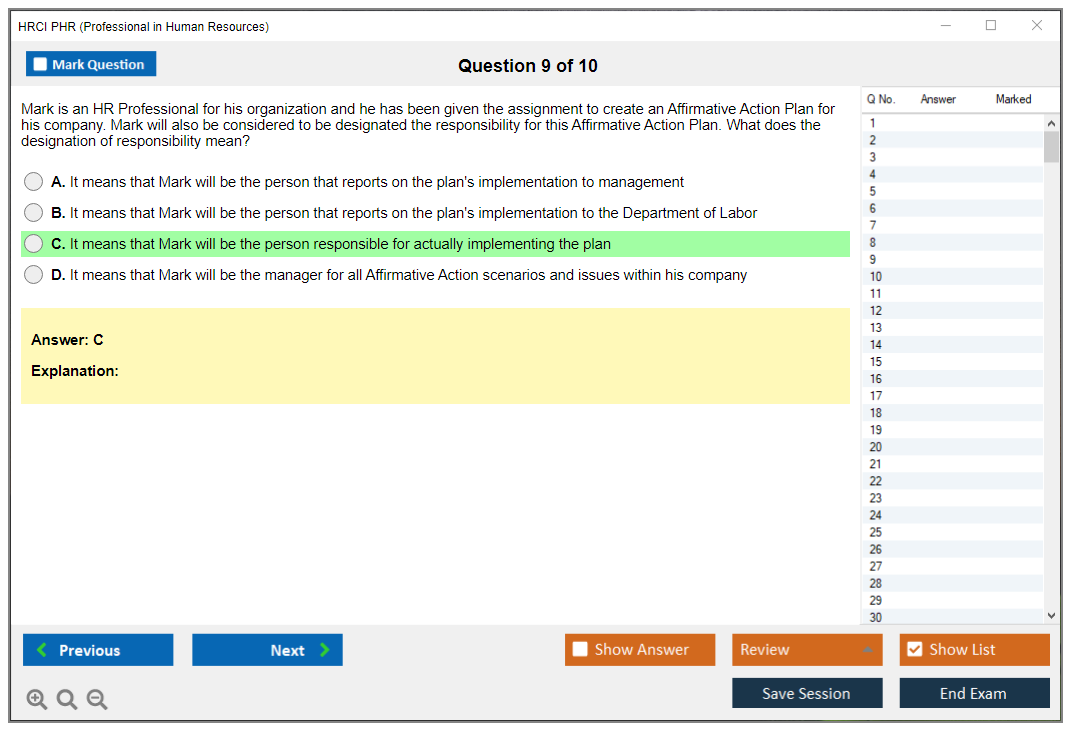The width and height of the screenshot is (1075, 735).
Task: Select highlighted answer C radio button
Action: (34, 244)
